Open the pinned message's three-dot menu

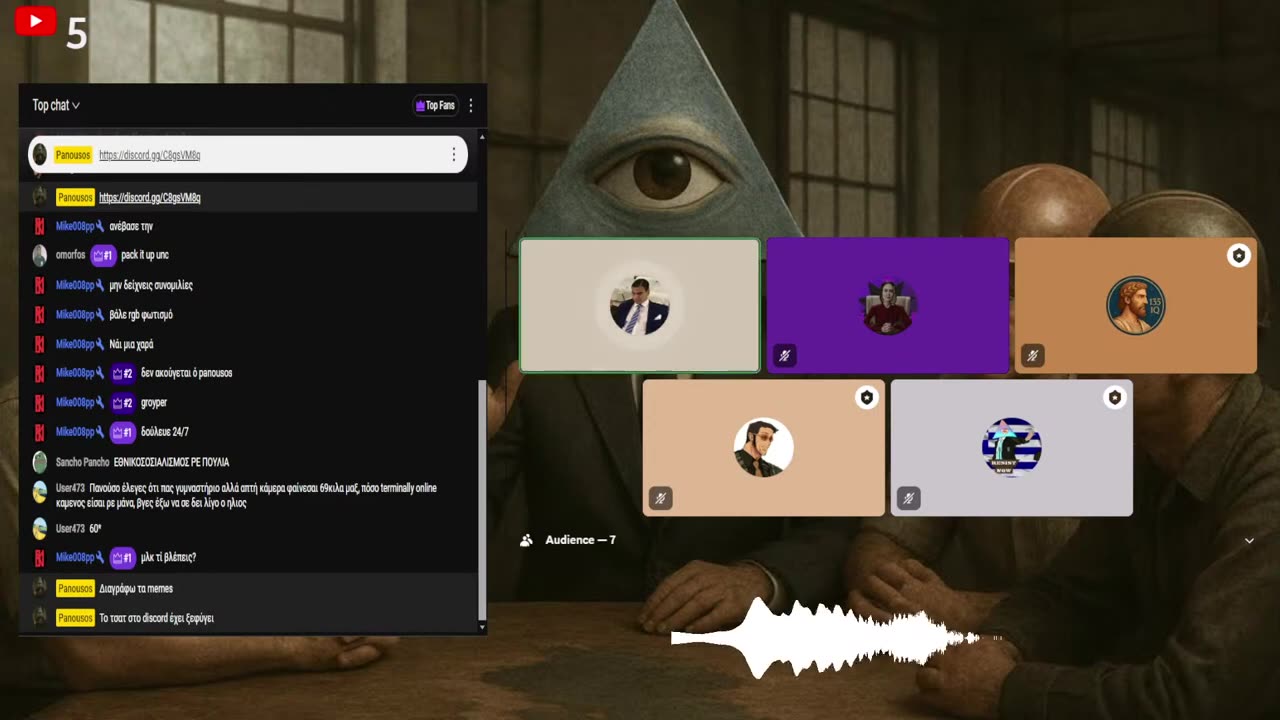[x=453, y=155]
